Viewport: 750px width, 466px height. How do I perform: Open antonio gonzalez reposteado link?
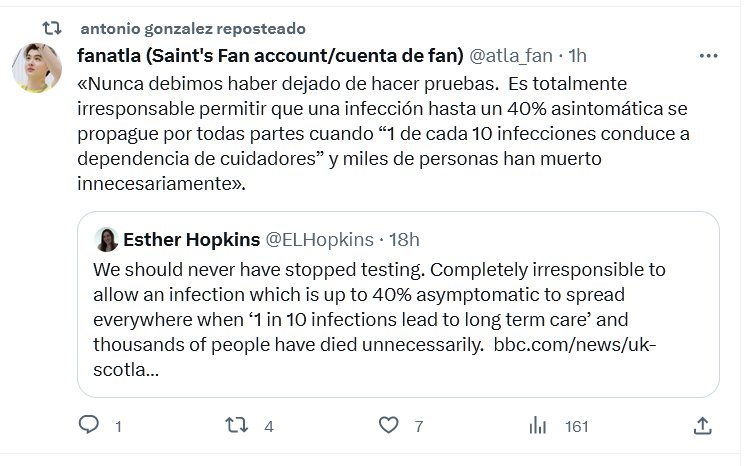click(x=192, y=28)
